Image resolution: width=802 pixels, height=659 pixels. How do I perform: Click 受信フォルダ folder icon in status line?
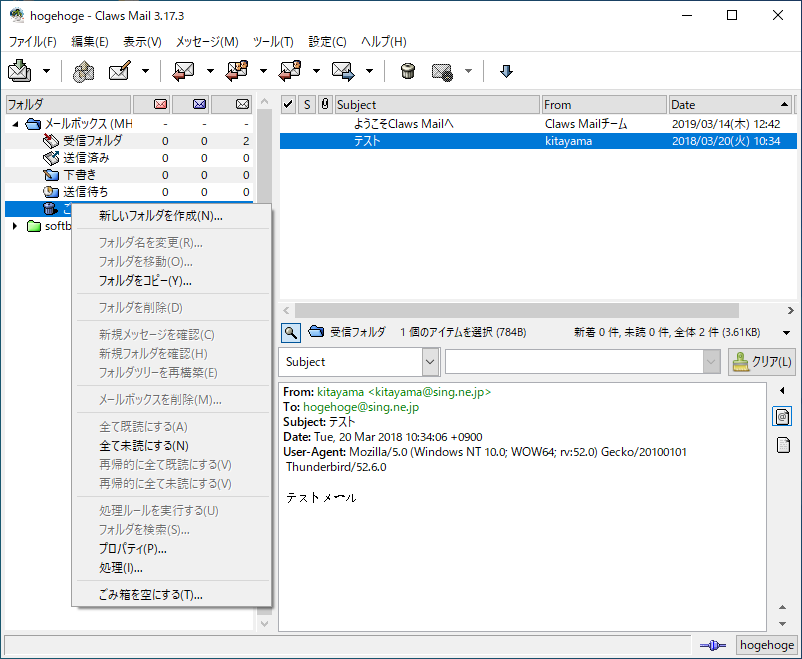316,332
